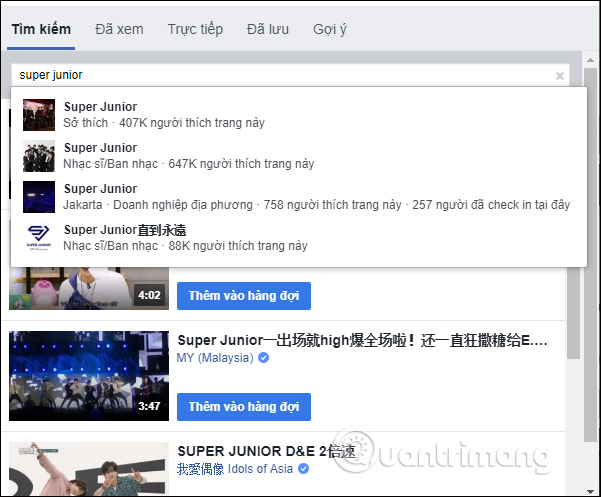601x497 pixels.
Task: Select Super Junior suggestion with 407K likes
Action: [299, 115]
